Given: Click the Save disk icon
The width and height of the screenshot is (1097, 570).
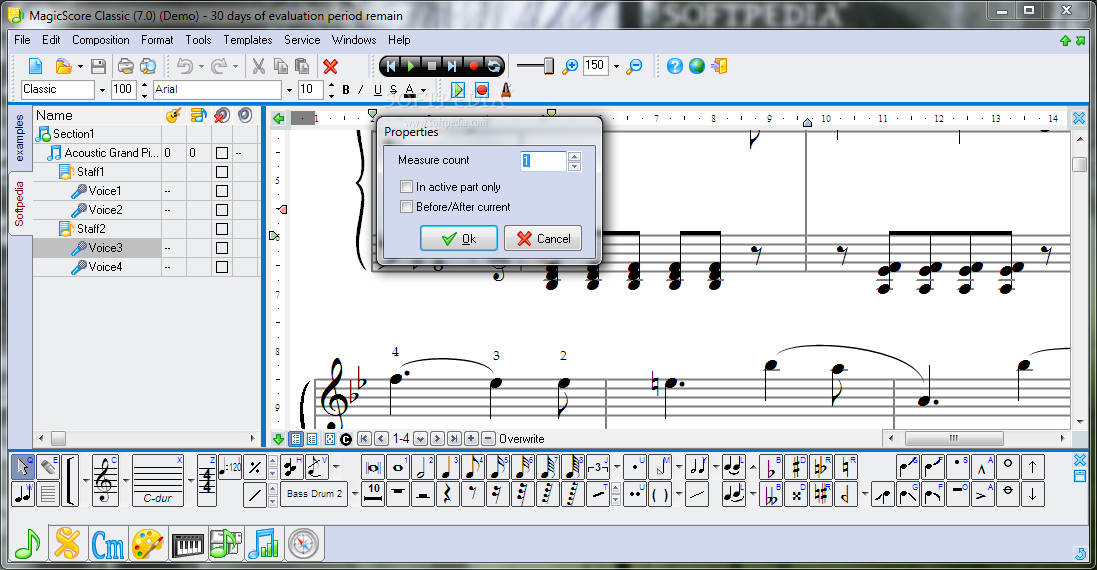Looking at the screenshot, I should [x=98, y=66].
